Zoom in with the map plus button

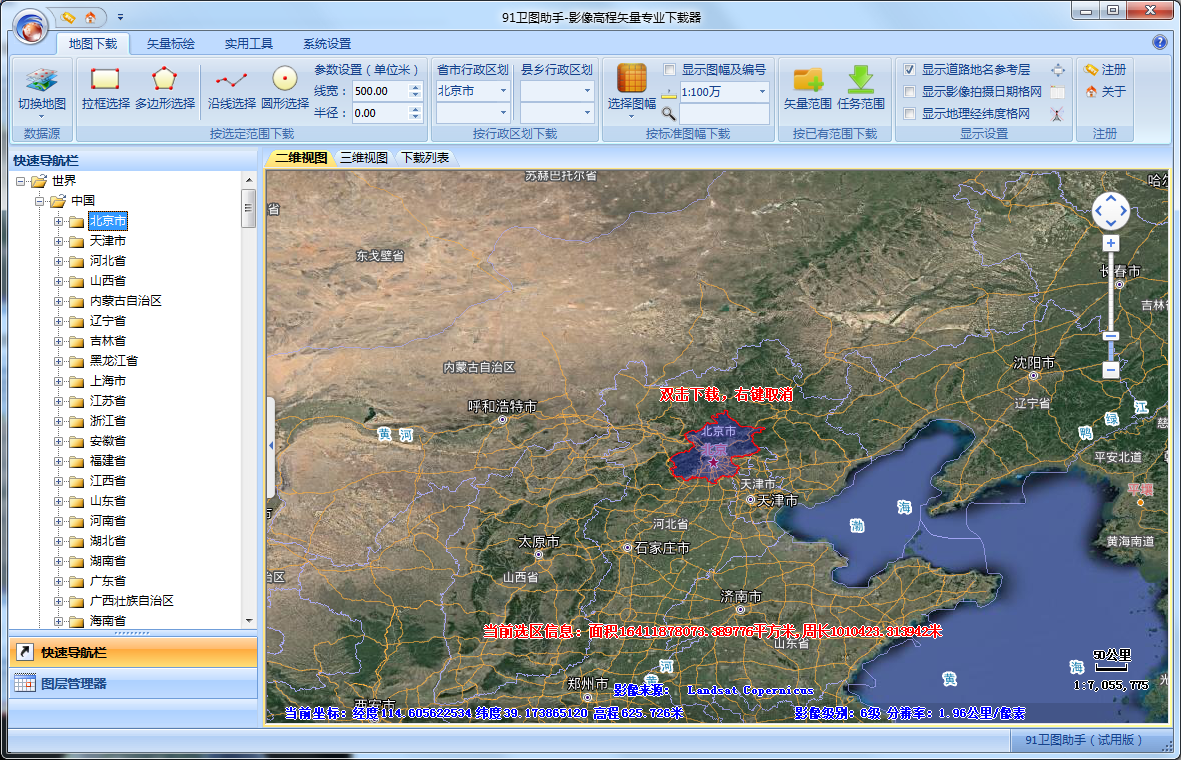click(1110, 243)
